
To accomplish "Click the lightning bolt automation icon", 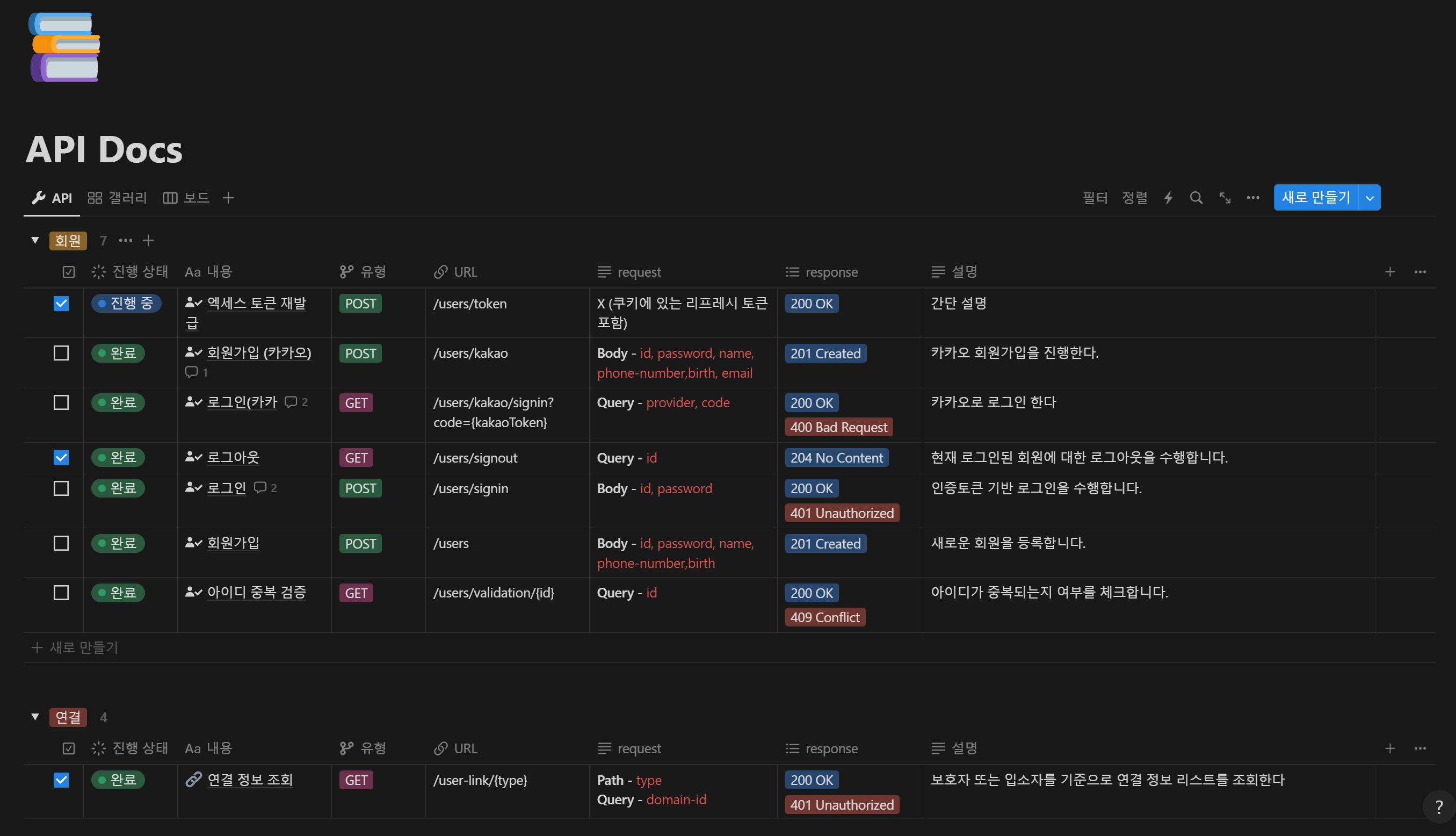I will [1169, 198].
